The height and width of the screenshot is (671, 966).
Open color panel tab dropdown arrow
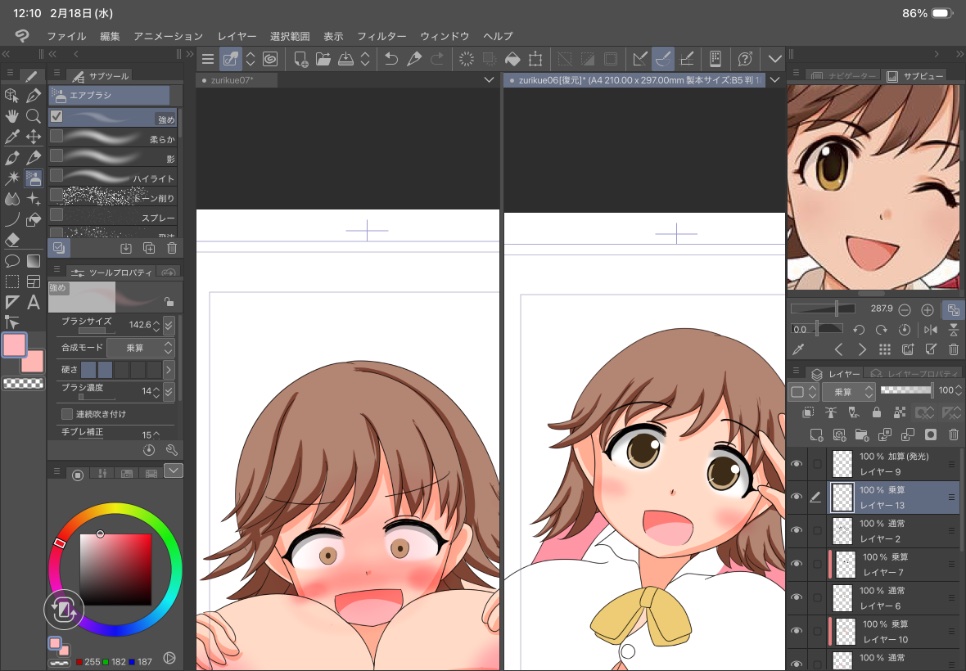point(174,471)
